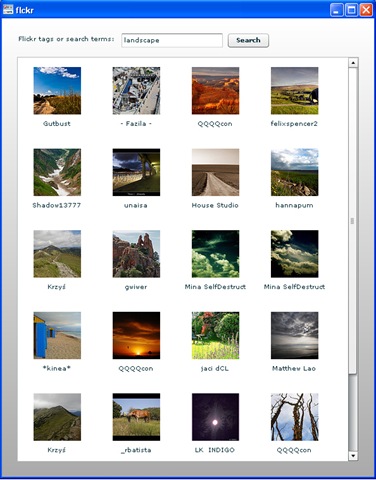Viewport: 376px width, 480px height.
Task: Select the hannapum cloudy meadow thumbnail
Action: tap(294, 172)
